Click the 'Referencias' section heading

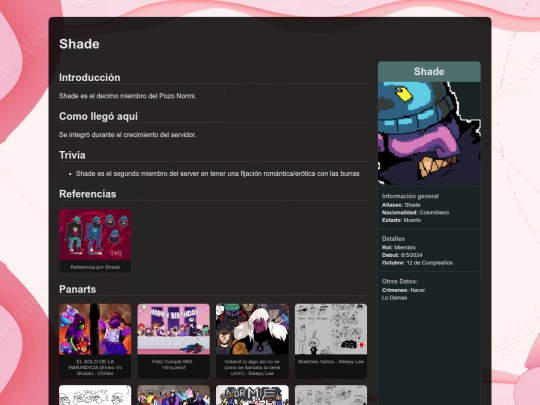87,194
